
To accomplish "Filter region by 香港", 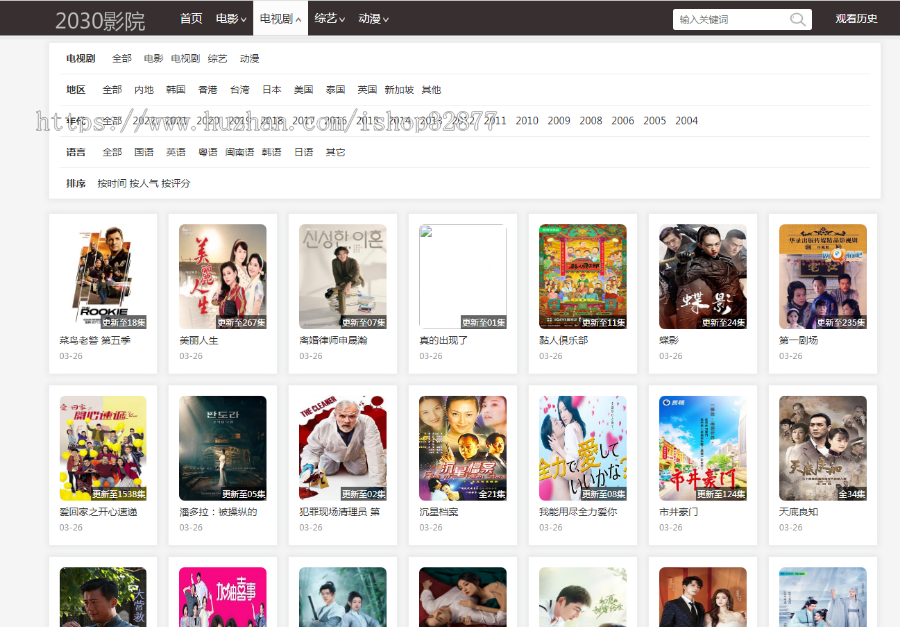I will click(208, 90).
